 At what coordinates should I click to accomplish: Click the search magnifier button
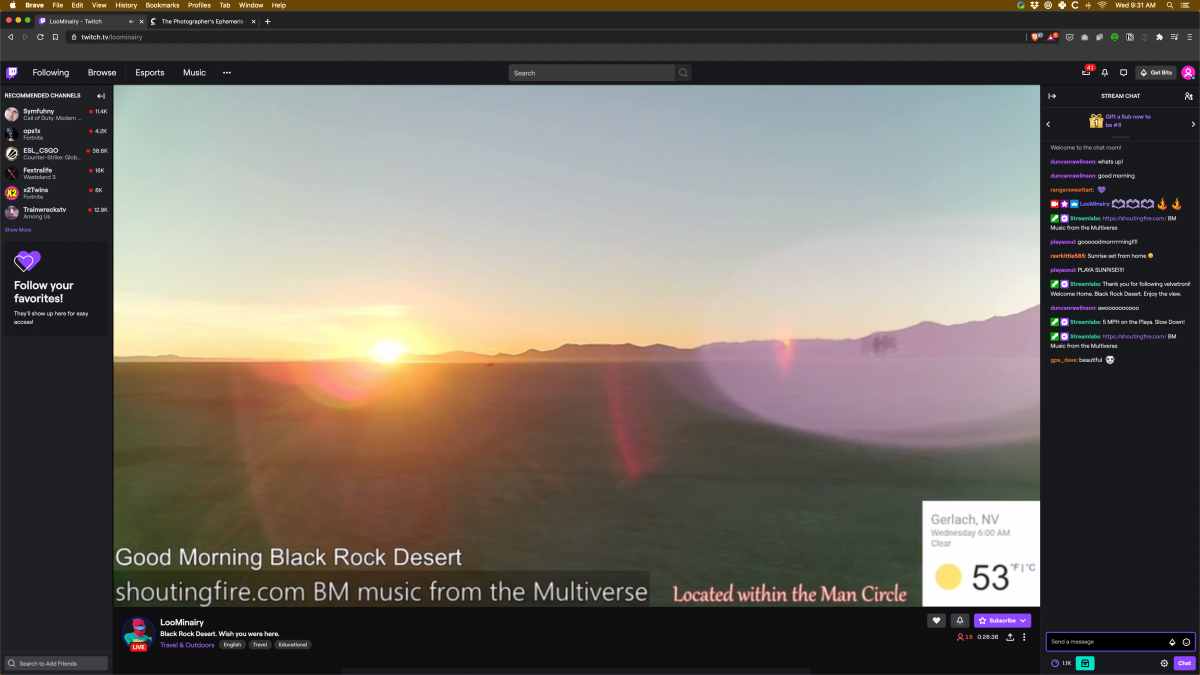(x=683, y=72)
